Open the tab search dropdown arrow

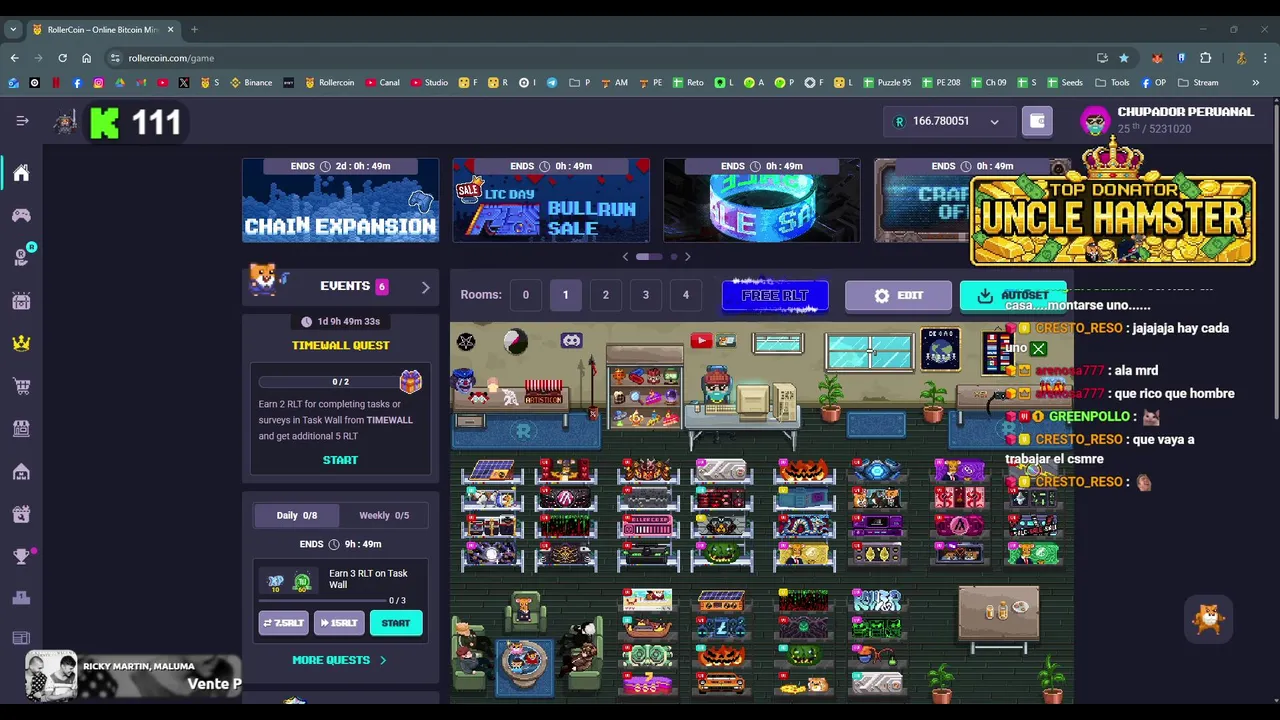(x=13, y=29)
